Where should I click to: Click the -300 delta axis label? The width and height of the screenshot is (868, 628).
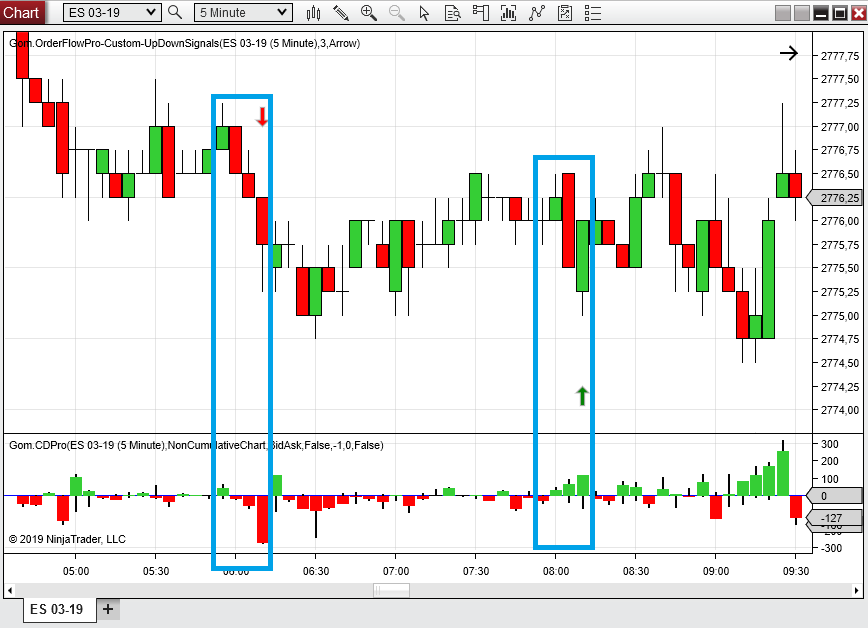pyautogui.click(x=830, y=548)
